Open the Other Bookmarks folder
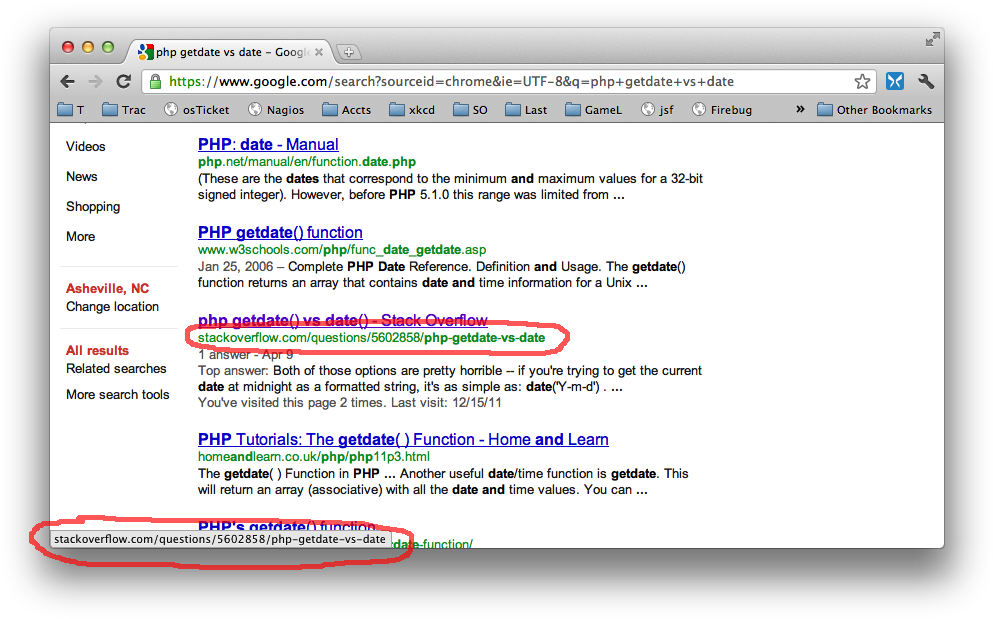Screen dimensions: 993x619 pyautogui.click(x=874, y=110)
